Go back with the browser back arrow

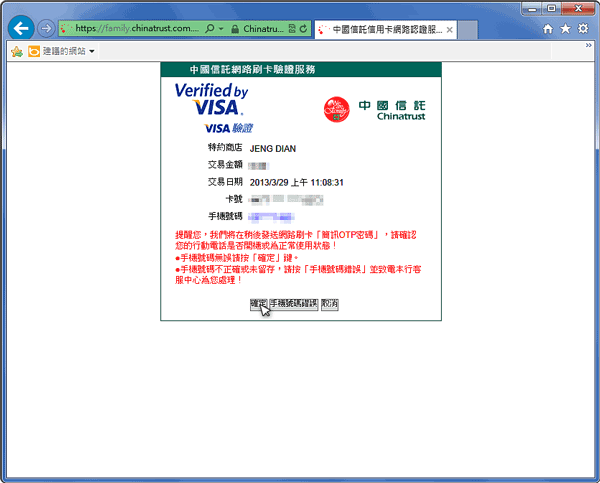(21, 28)
